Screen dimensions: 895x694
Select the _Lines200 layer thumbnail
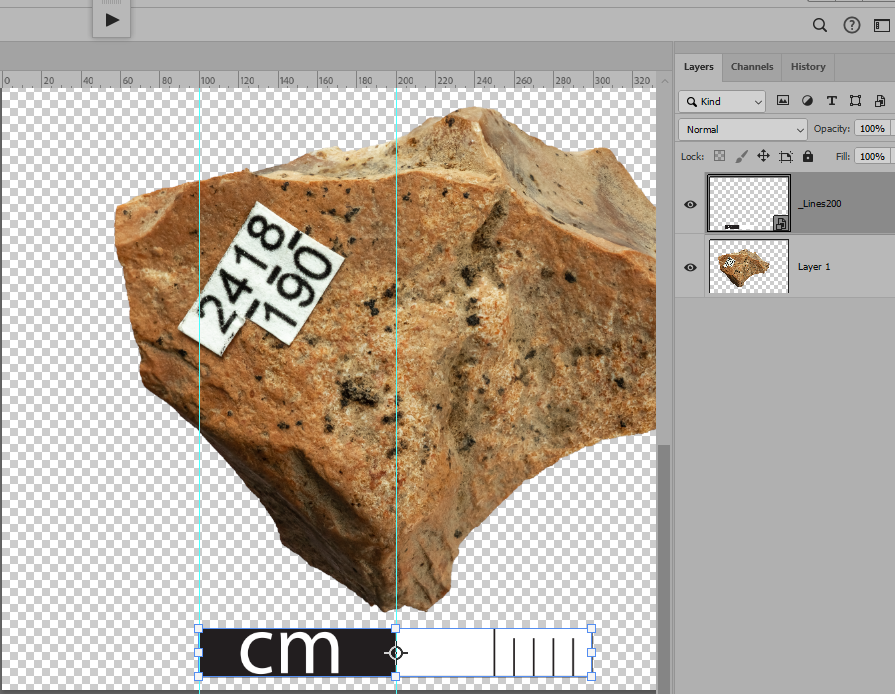pyautogui.click(x=749, y=203)
